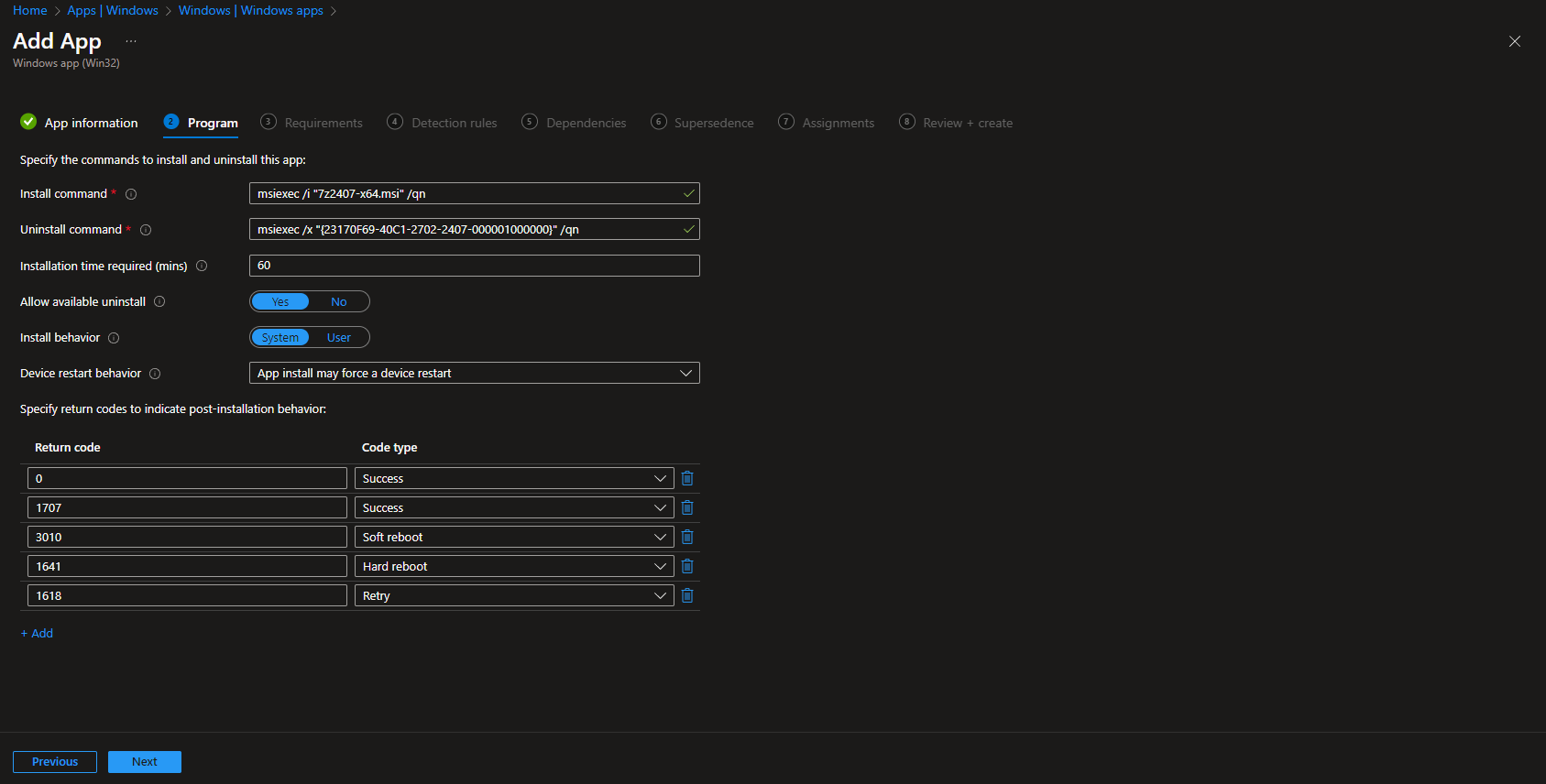
Task: Click the Installation time required field
Action: [474, 266]
